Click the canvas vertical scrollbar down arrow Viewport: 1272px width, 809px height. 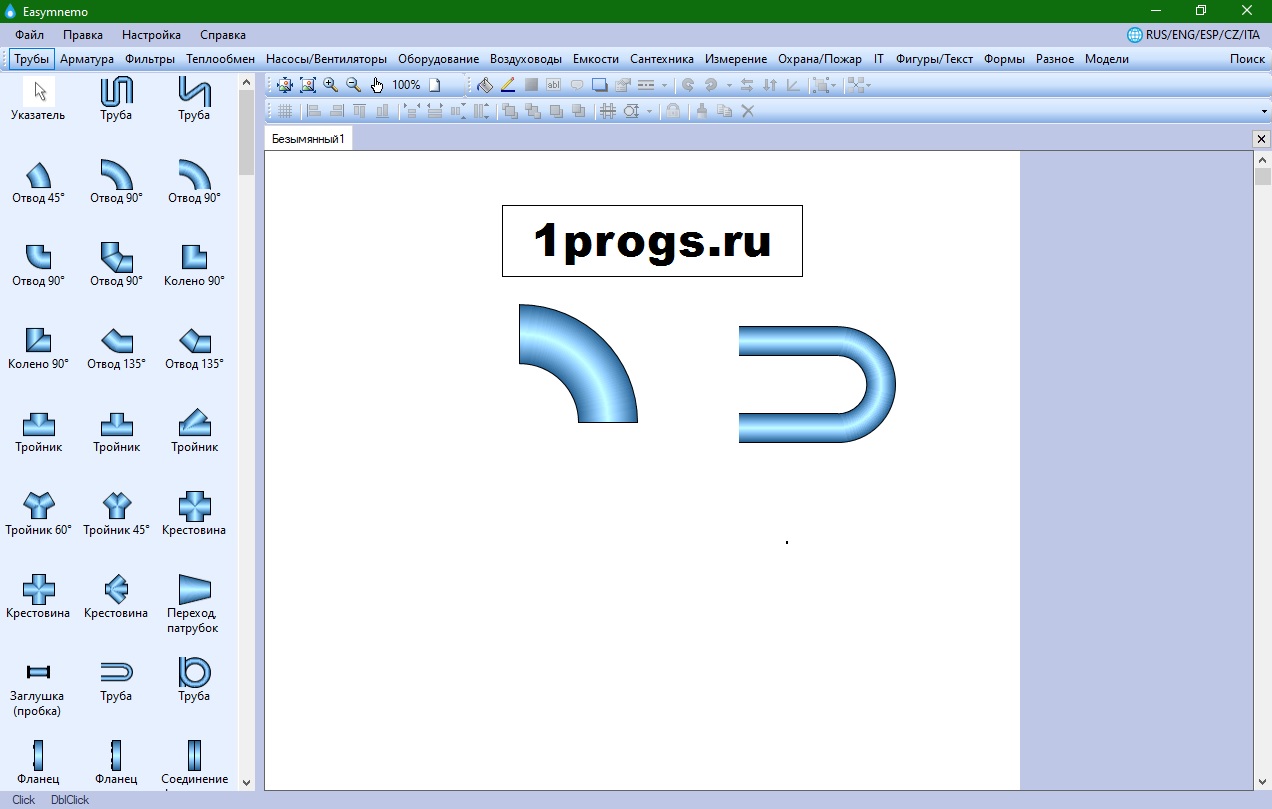pos(1262,782)
